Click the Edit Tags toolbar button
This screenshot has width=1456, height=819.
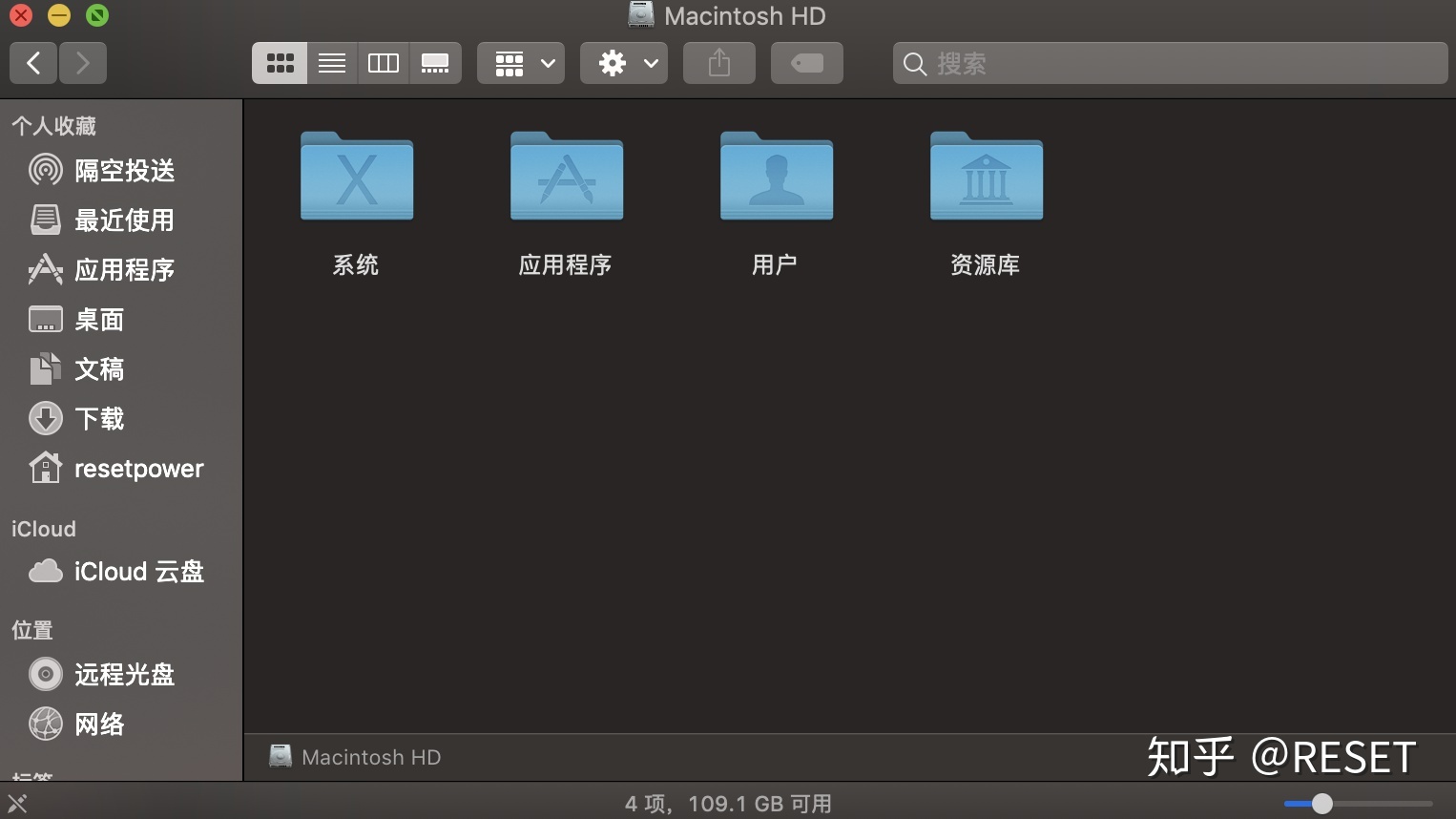pyautogui.click(x=807, y=63)
